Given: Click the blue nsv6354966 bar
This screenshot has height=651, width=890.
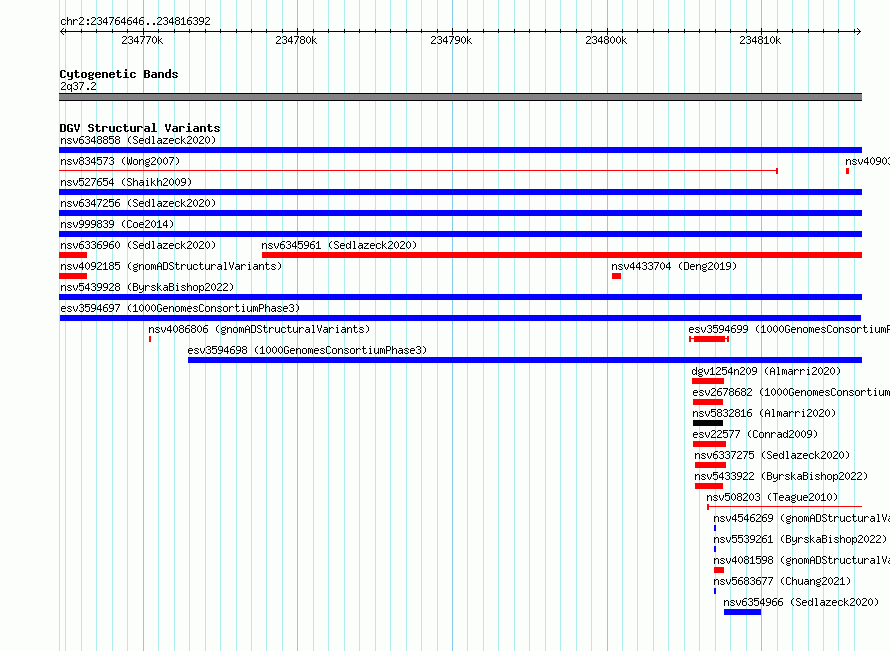Looking at the screenshot, I should coord(742,612).
